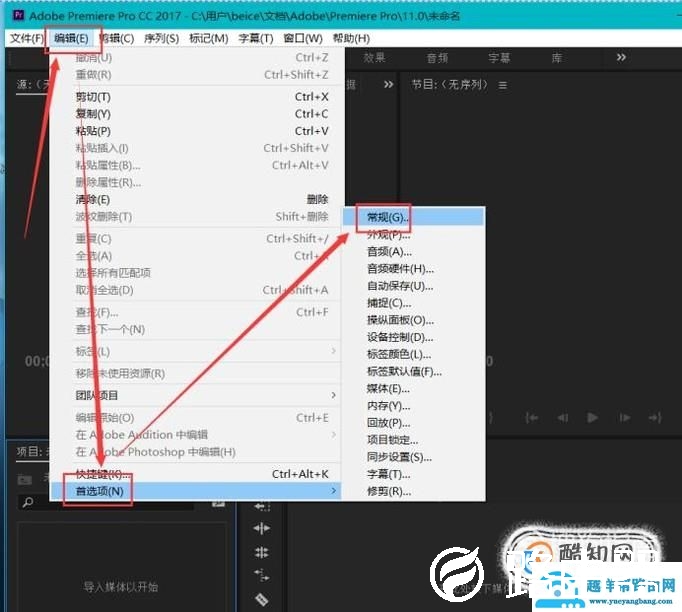The height and width of the screenshot is (612, 682).
Task: Choose 清除(E) menu entry
Action: click(x=197, y=200)
